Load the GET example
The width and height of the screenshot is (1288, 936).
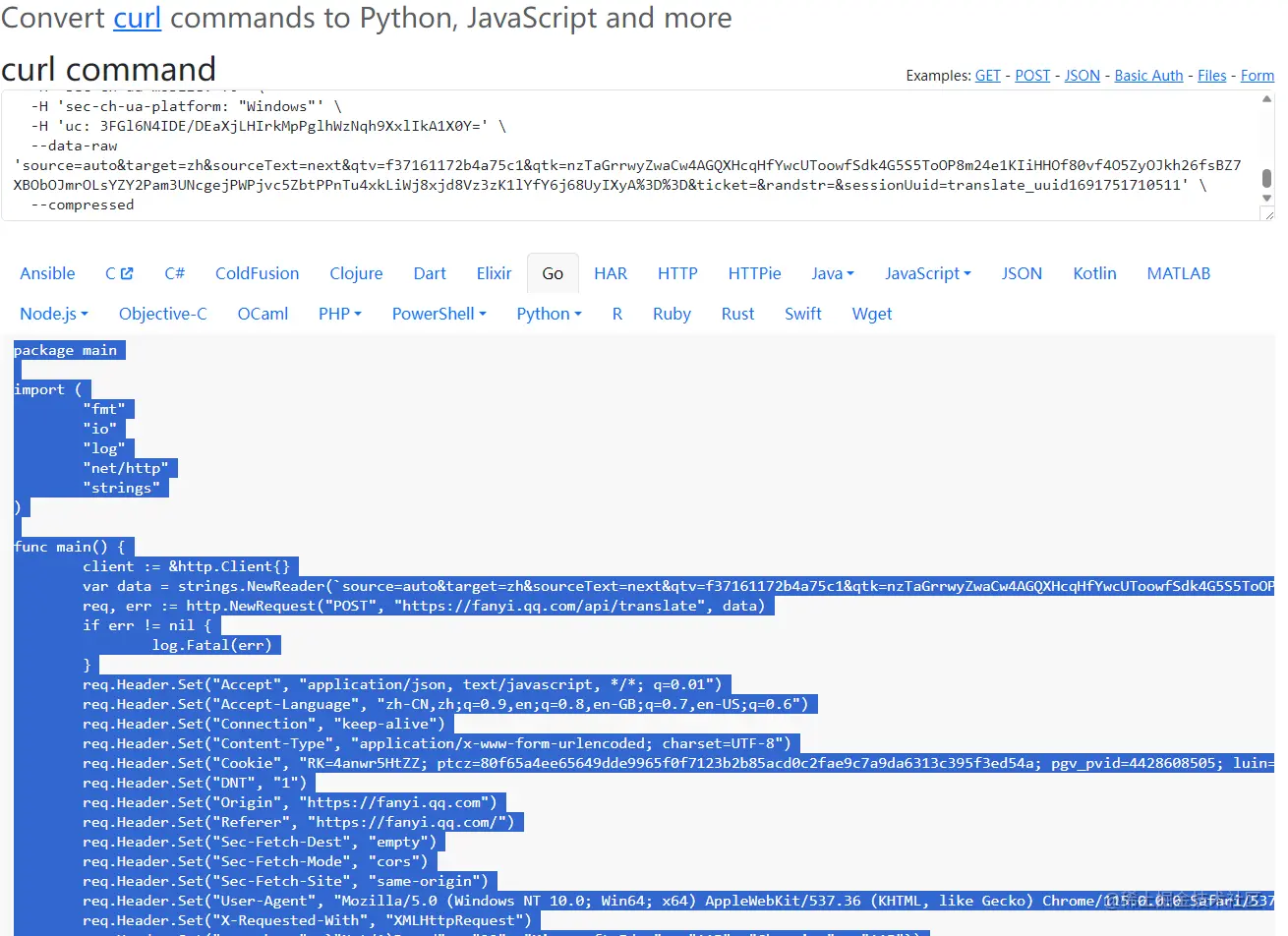pos(988,76)
